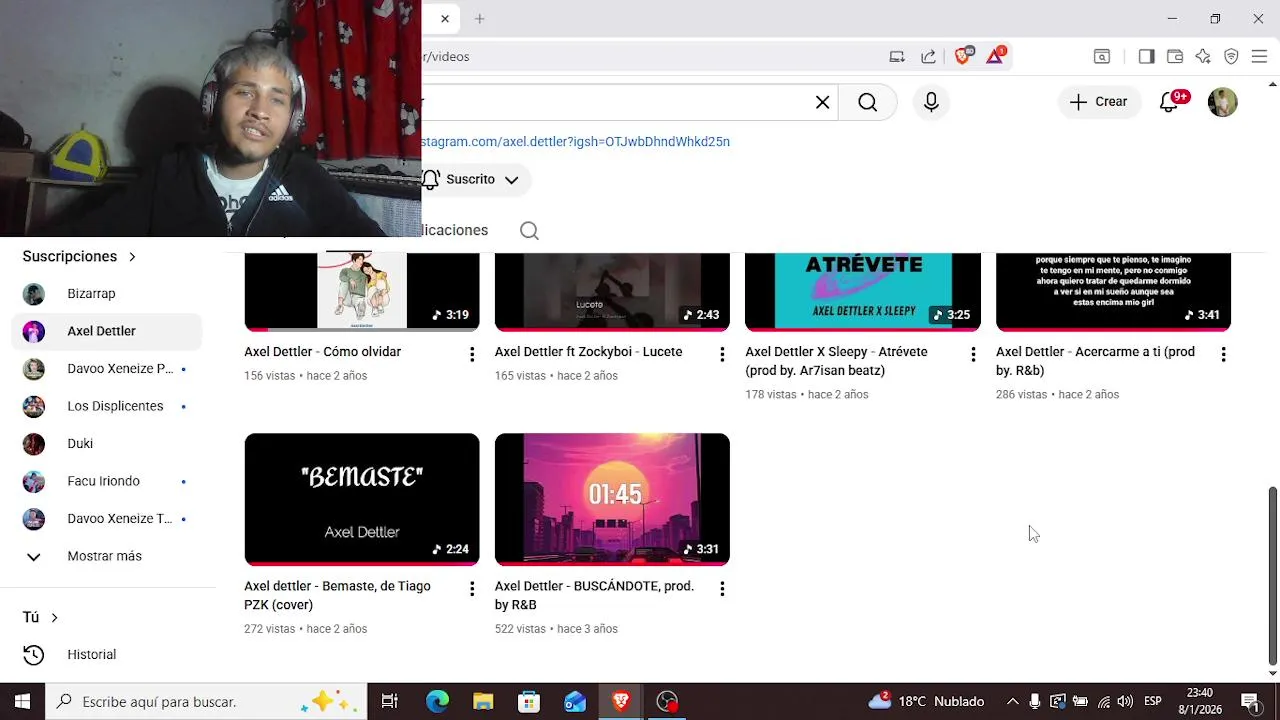This screenshot has width=1280, height=720.
Task: Open Los Displicentes subscription
Action: click(x=107, y=406)
